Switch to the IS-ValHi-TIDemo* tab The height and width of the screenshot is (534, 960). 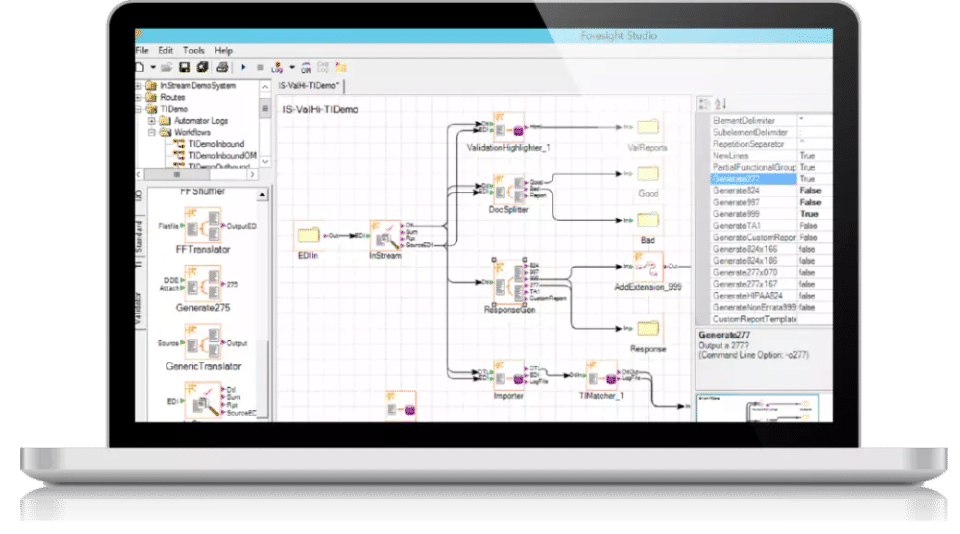coord(309,86)
